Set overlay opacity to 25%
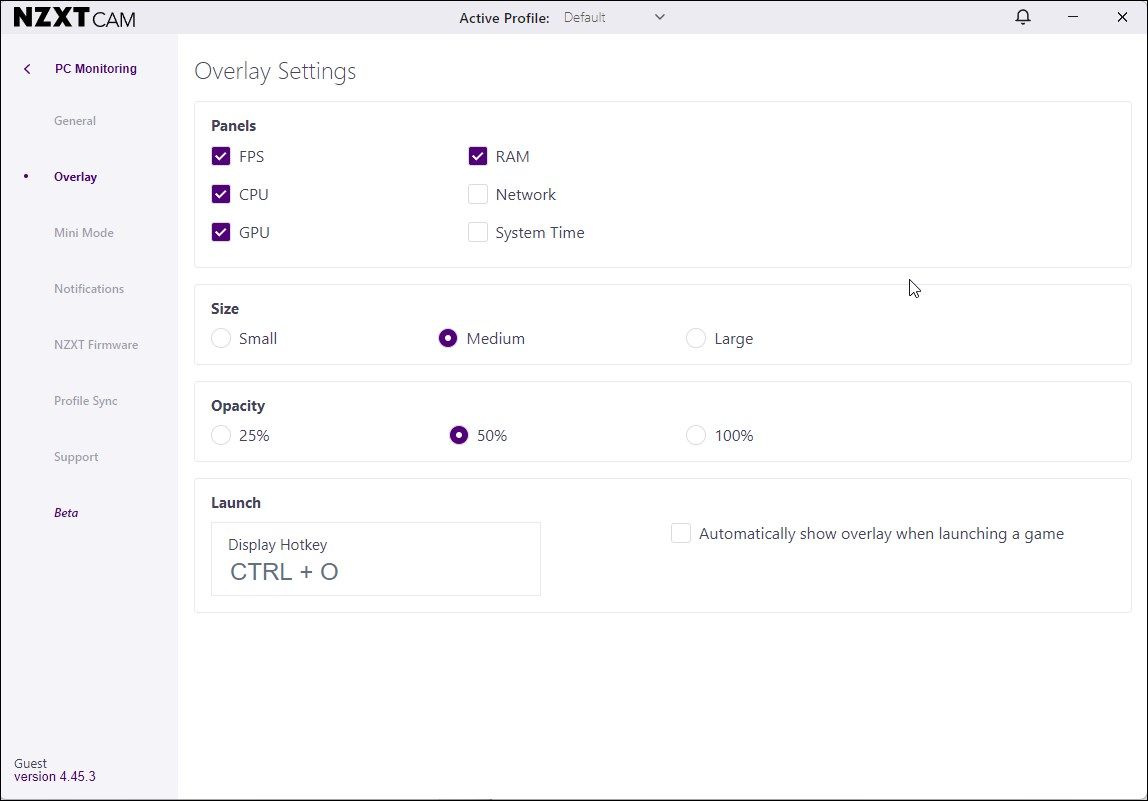The height and width of the screenshot is (801, 1148). (221, 435)
